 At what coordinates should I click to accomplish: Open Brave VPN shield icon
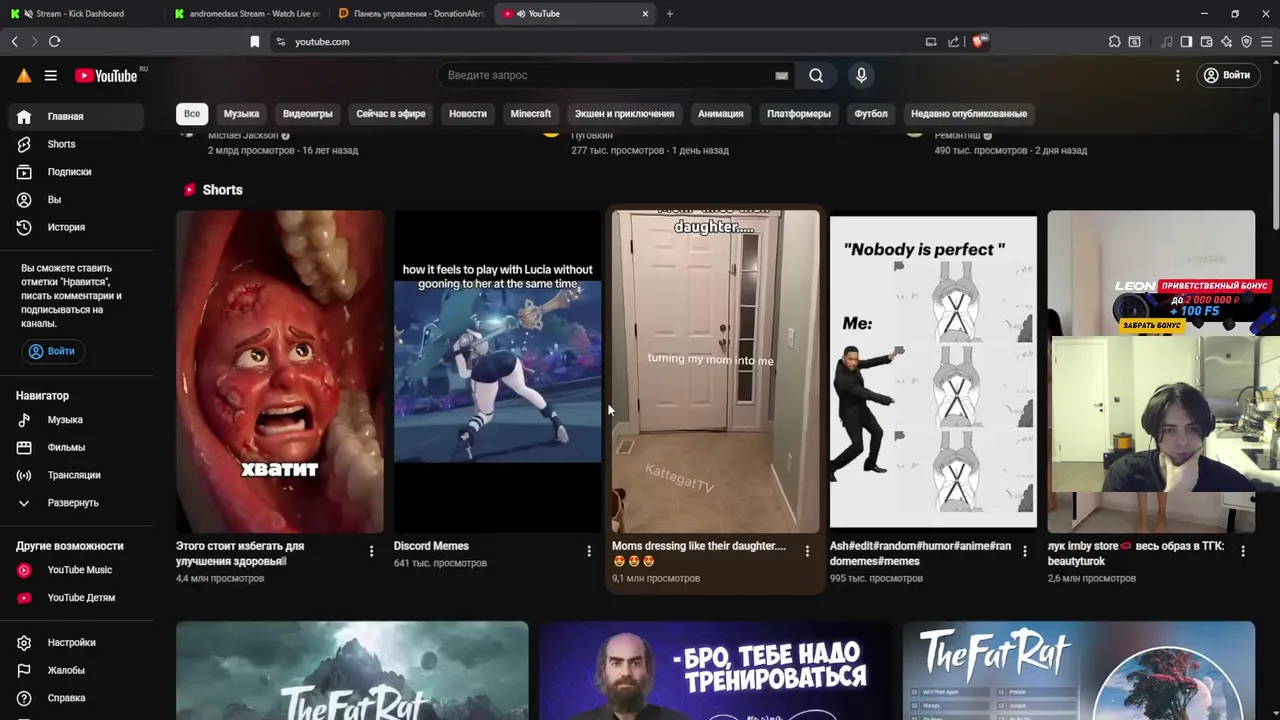[1246, 41]
